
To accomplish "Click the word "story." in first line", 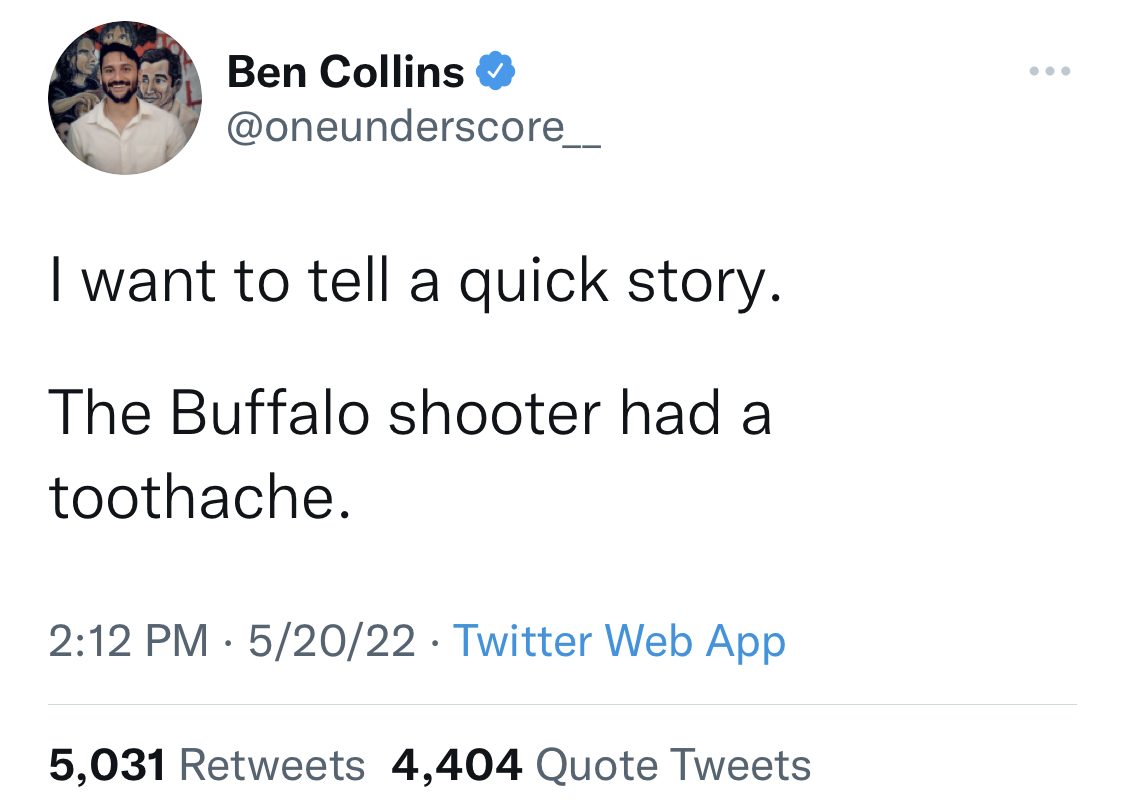I will 703,283.
